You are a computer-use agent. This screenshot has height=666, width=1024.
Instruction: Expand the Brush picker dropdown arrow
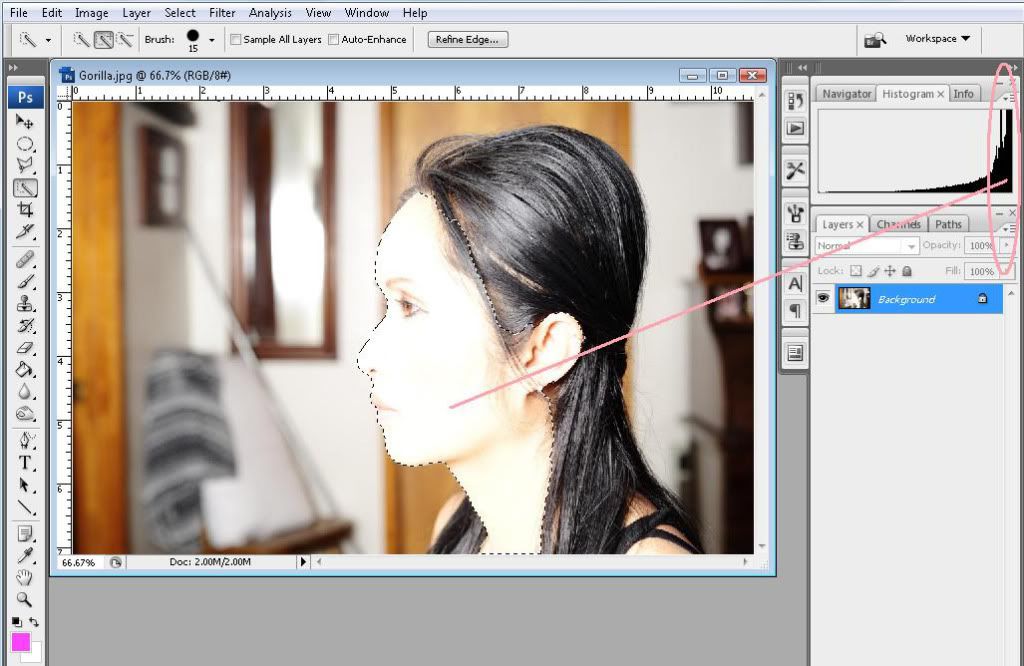[212, 40]
